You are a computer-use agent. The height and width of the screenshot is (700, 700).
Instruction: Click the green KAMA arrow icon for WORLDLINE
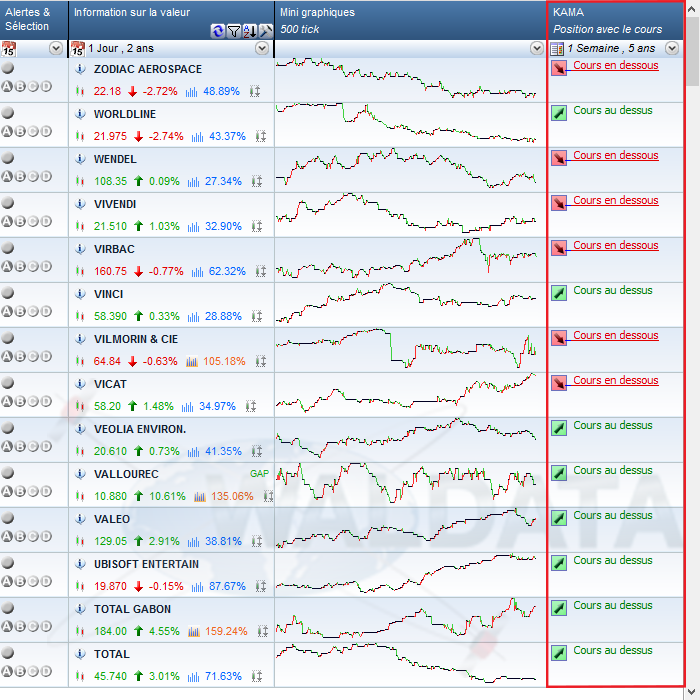click(558, 113)
